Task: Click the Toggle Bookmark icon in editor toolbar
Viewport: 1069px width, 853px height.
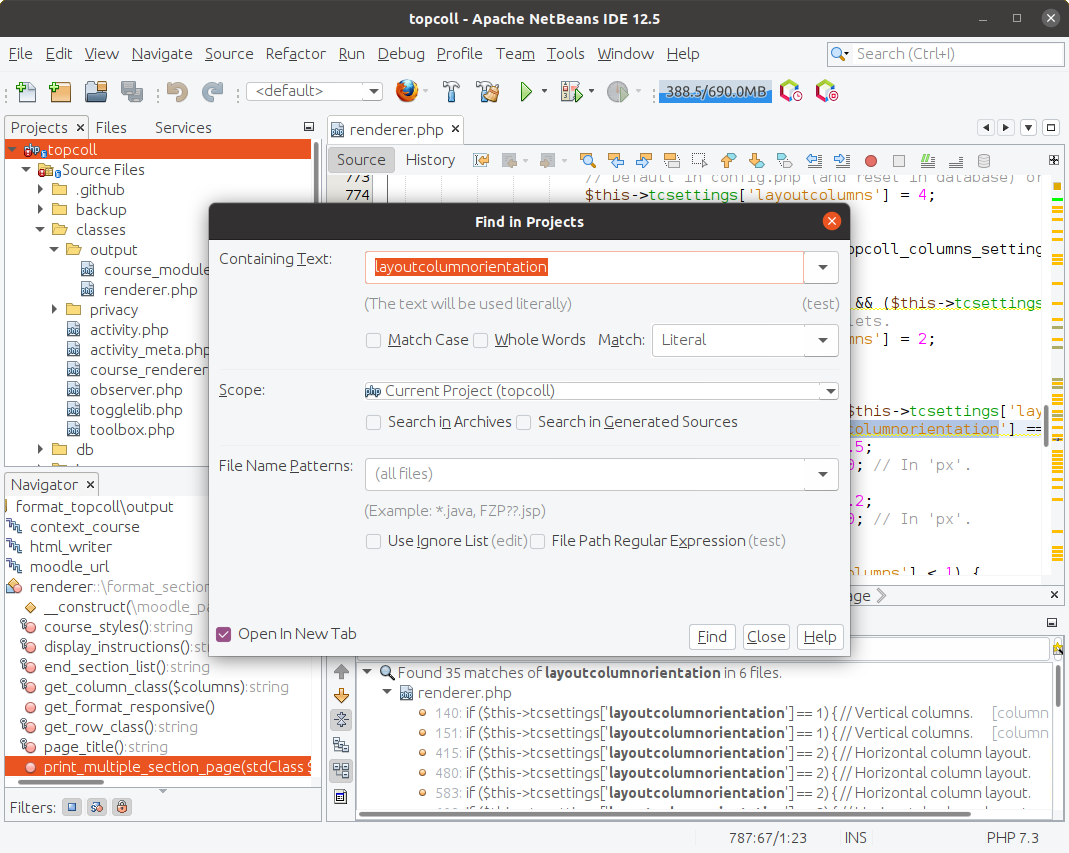Action: point(784,160)
